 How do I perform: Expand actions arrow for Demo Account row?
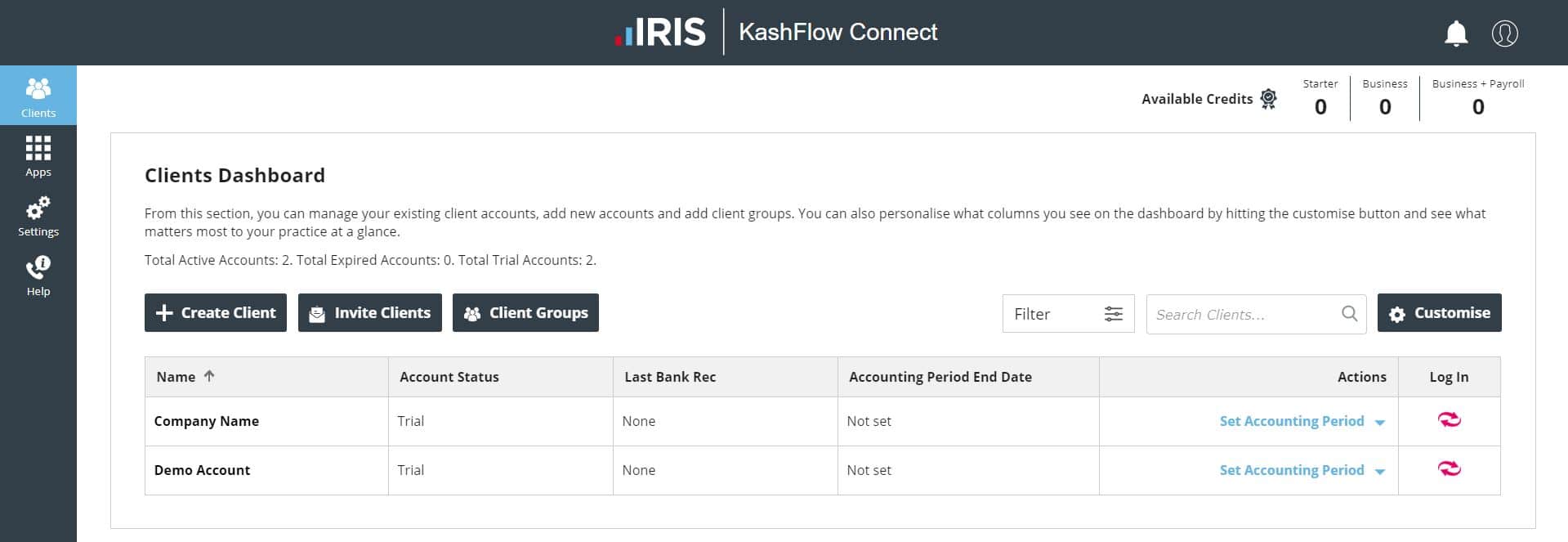click(1380, 472)
